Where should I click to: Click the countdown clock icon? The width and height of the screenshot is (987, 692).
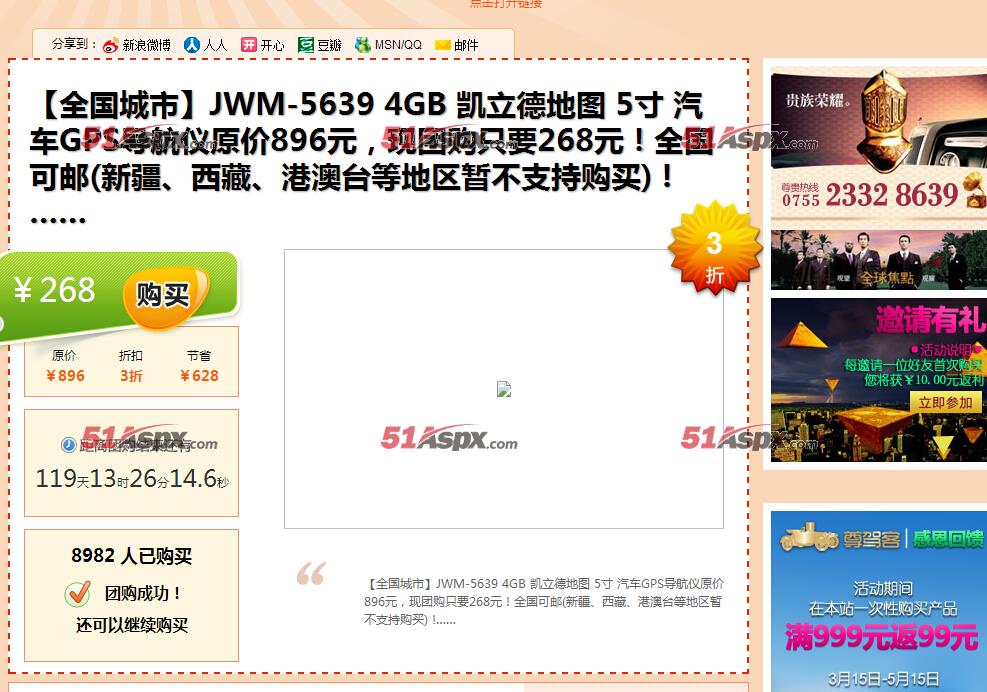[68, 445]
